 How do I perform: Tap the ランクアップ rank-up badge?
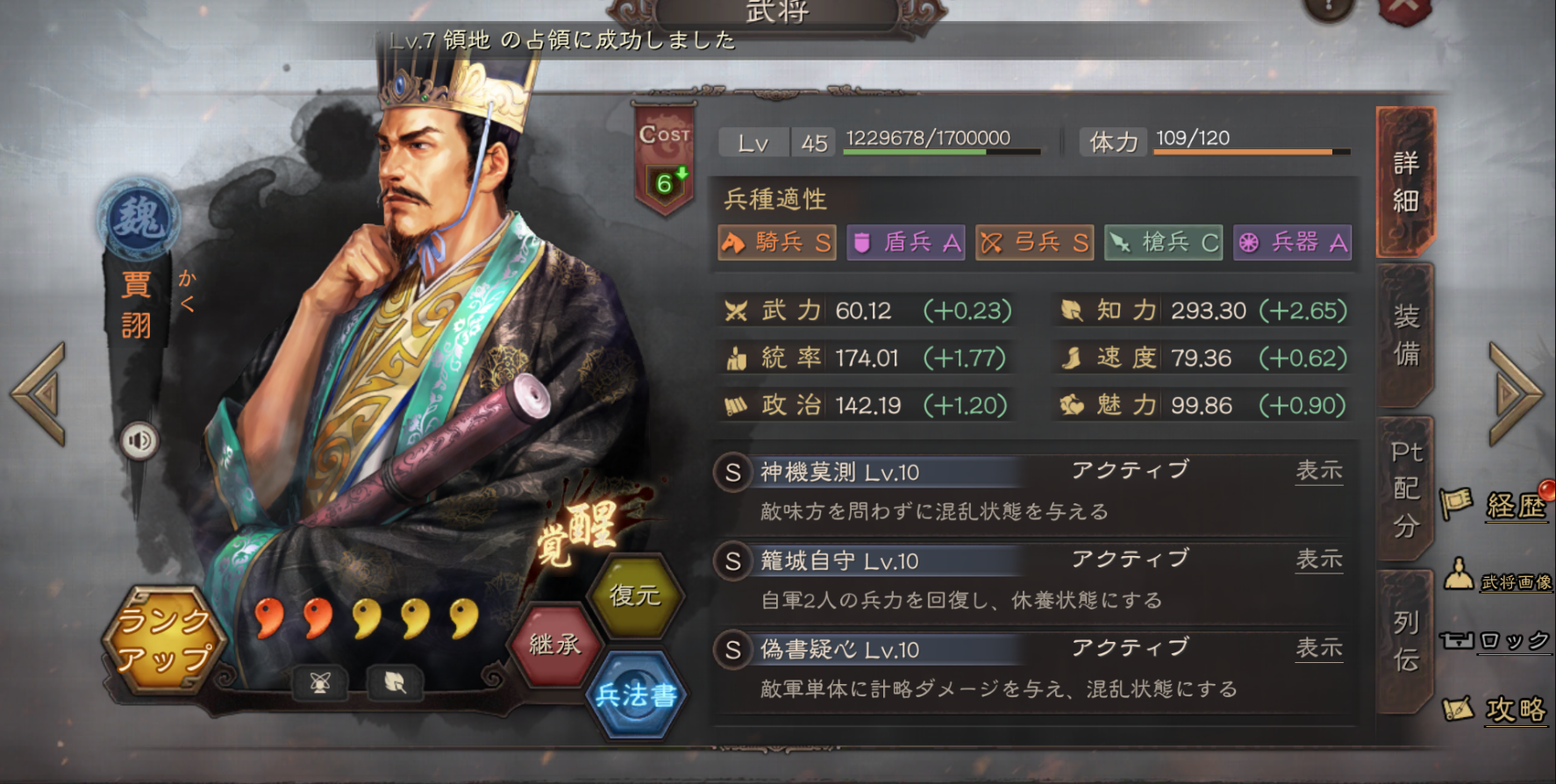164,640
